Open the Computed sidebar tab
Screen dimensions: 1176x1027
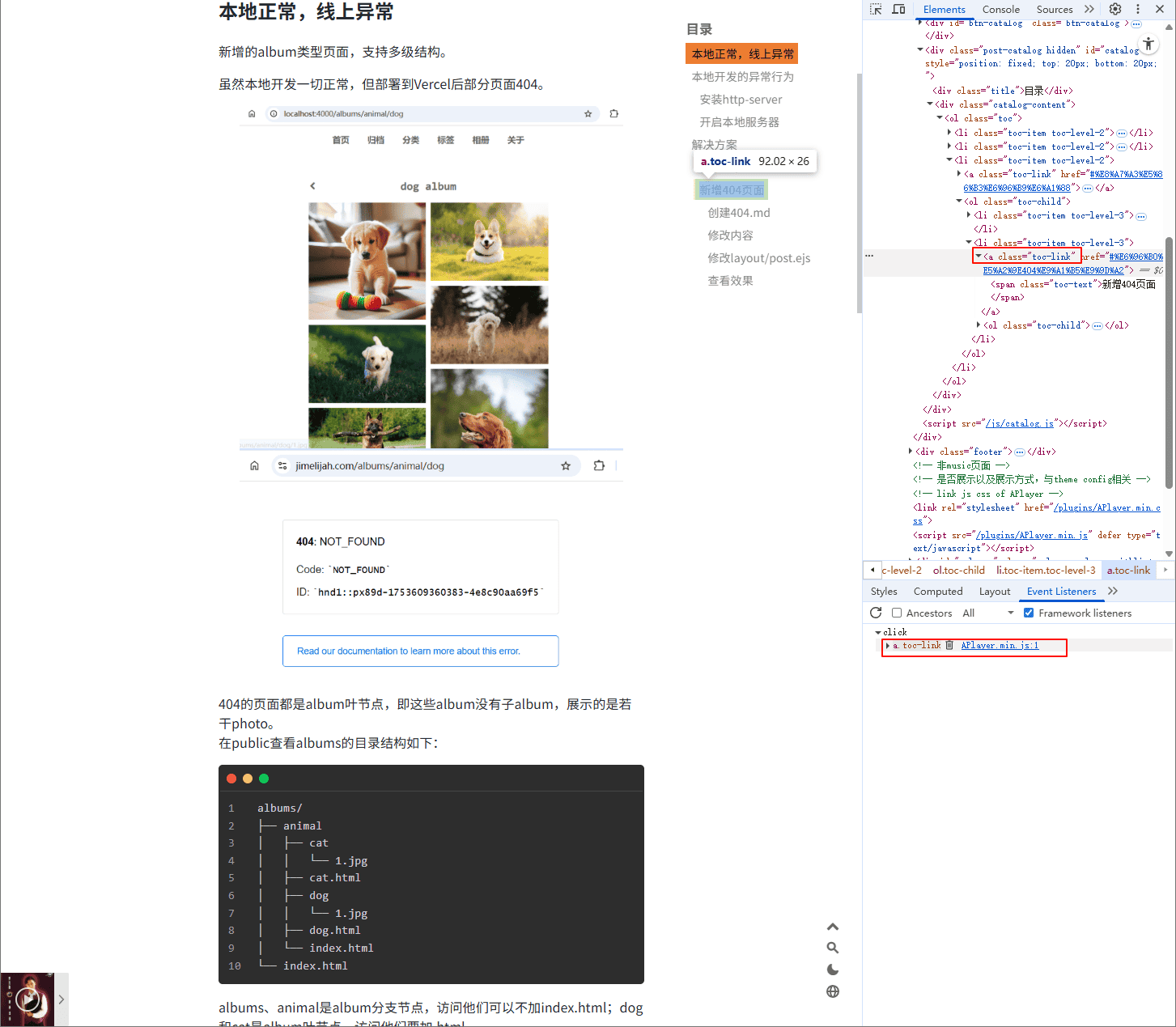(938, 591)
